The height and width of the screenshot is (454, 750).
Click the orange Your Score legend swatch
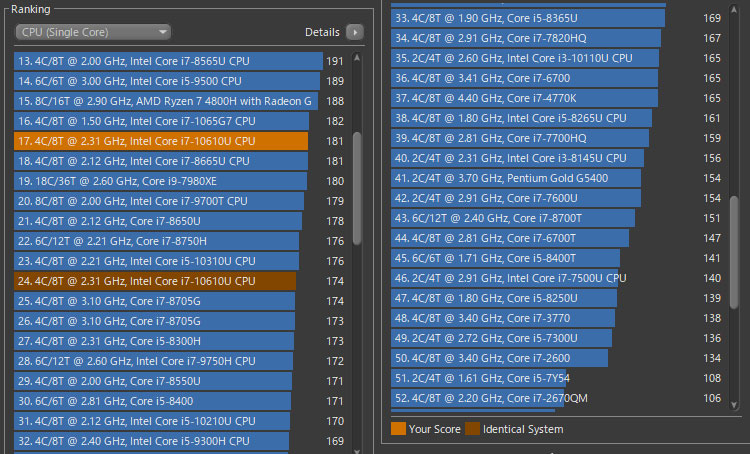pos(398,429)
